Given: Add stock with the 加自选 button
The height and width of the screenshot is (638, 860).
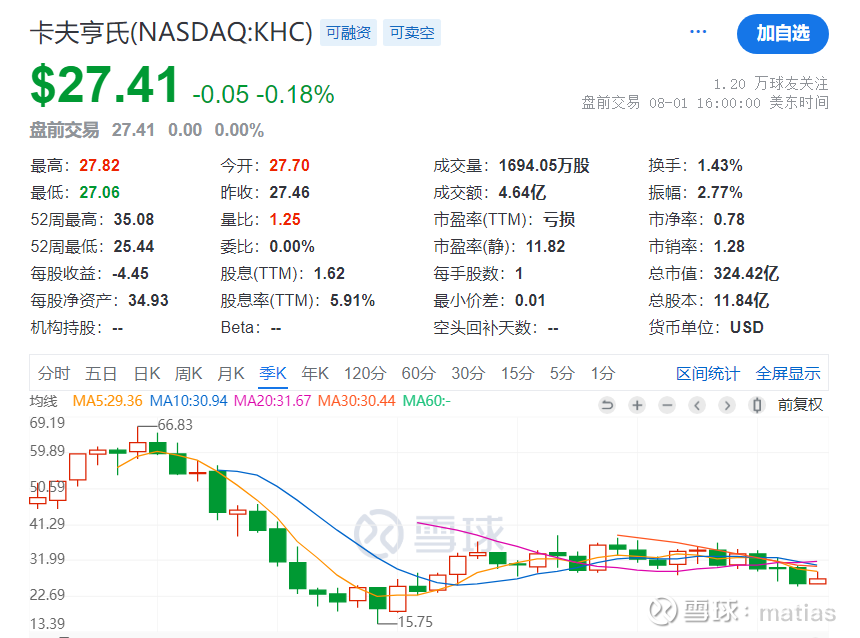Looking at the screenshot, I should (783, 33).
